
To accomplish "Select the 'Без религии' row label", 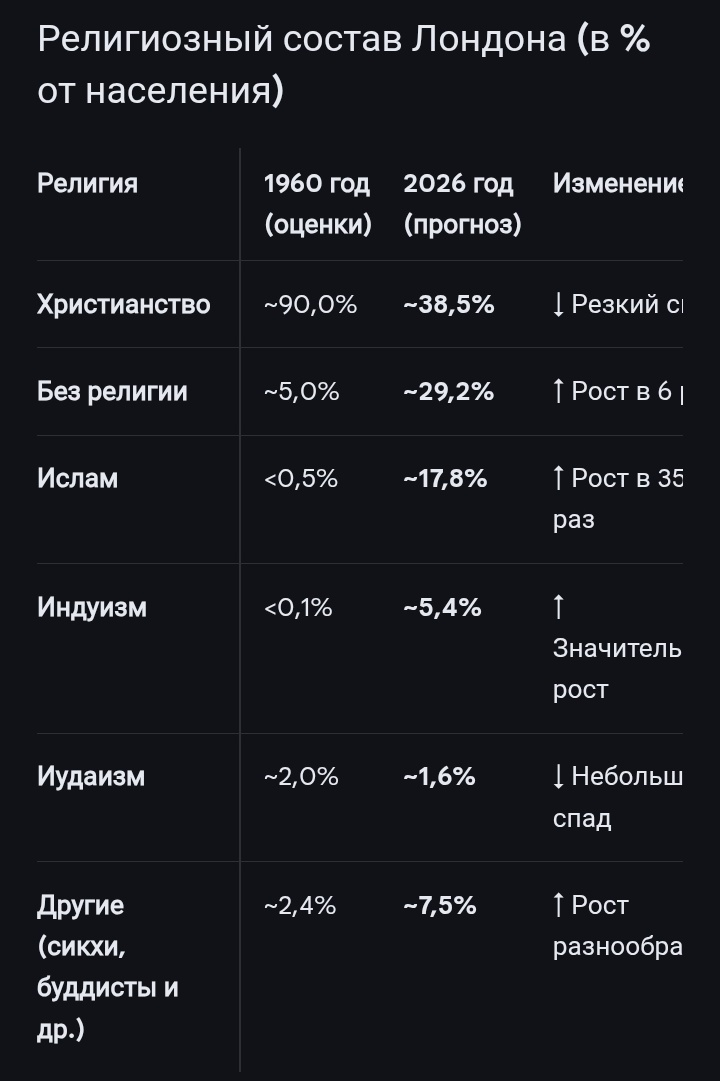I will (x=112, y=392).
